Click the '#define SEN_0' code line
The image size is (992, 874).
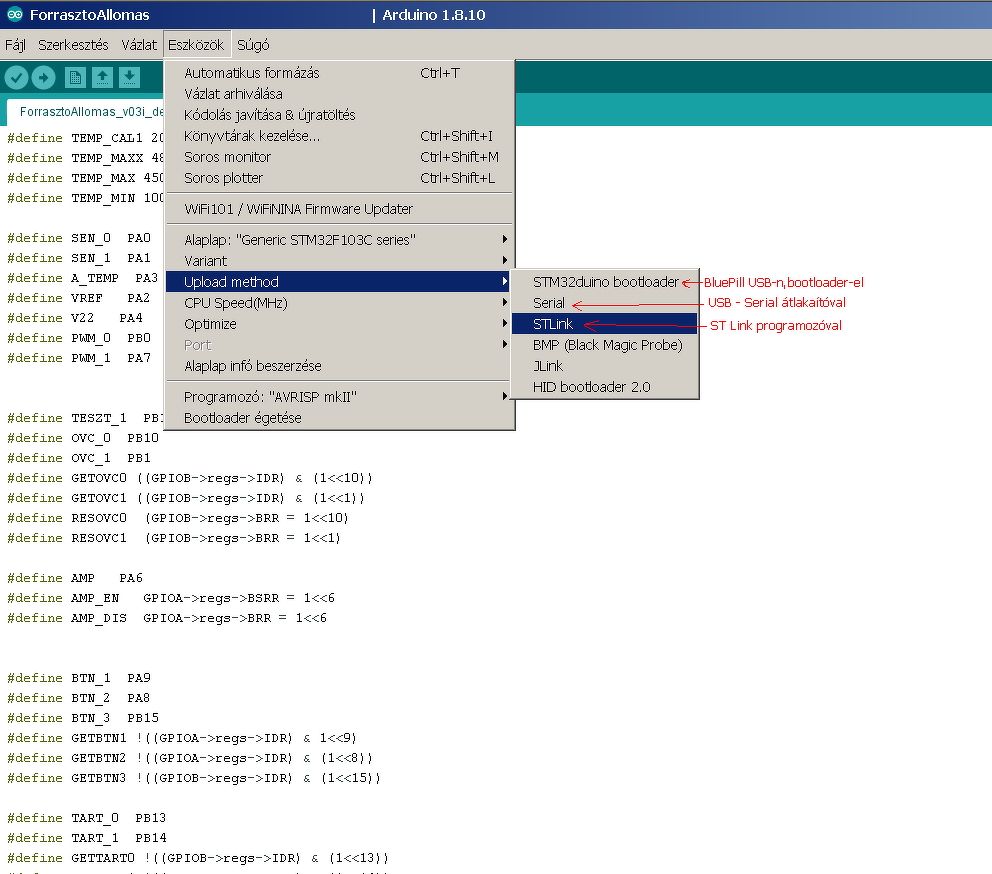pyautogui.click(x=79, y=238)
